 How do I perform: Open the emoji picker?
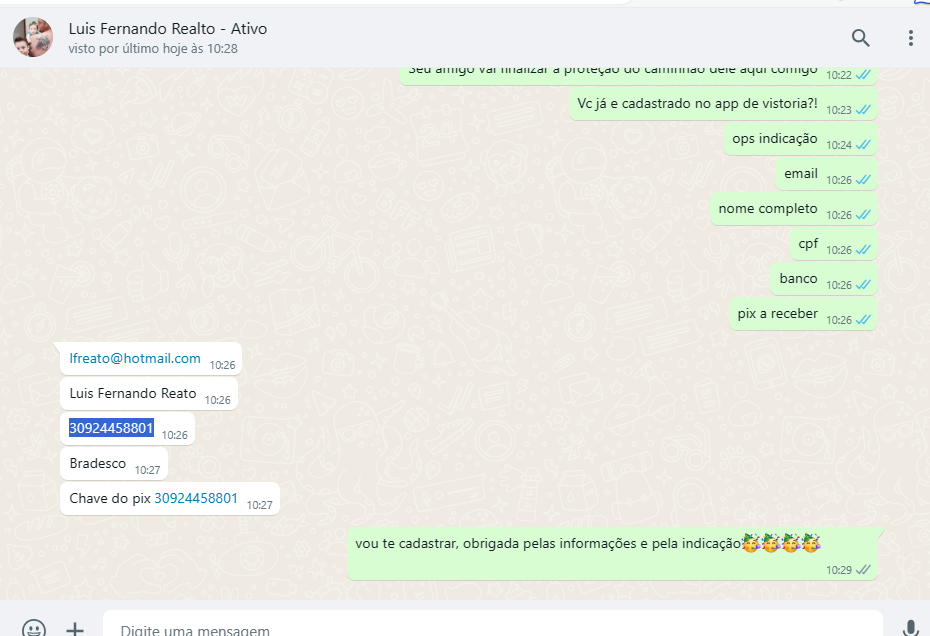click(x=34, y=629)
